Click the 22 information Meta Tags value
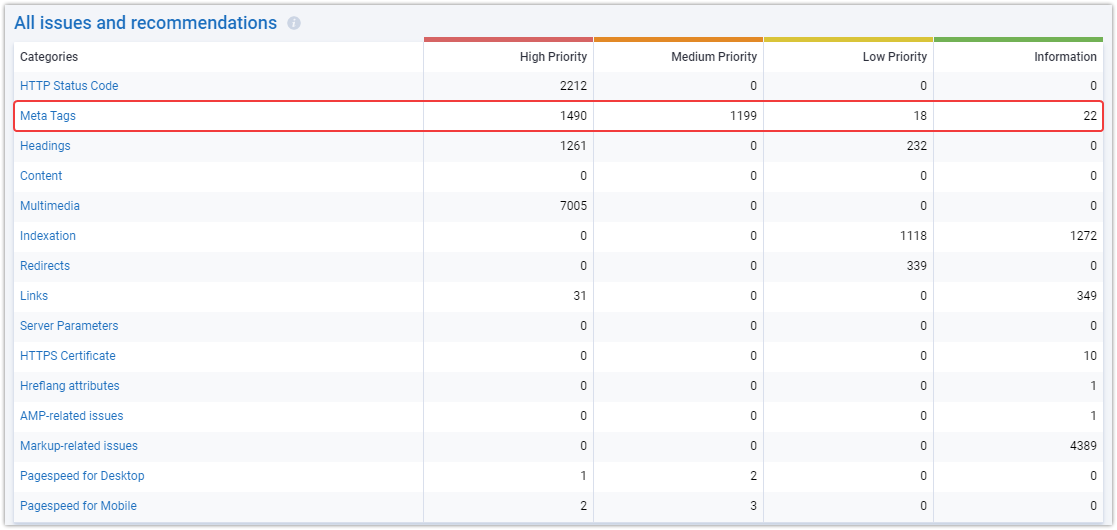Viewport: 1117px width, 530px height. [x=1090, y=116]
